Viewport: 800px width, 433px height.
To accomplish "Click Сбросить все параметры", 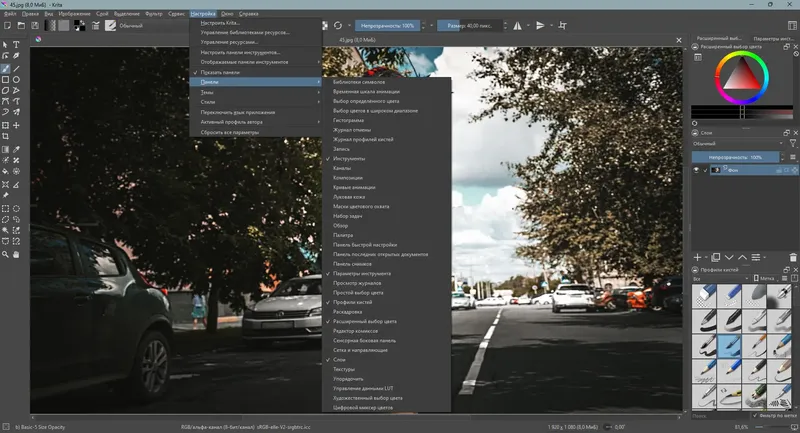I will 229,132.
